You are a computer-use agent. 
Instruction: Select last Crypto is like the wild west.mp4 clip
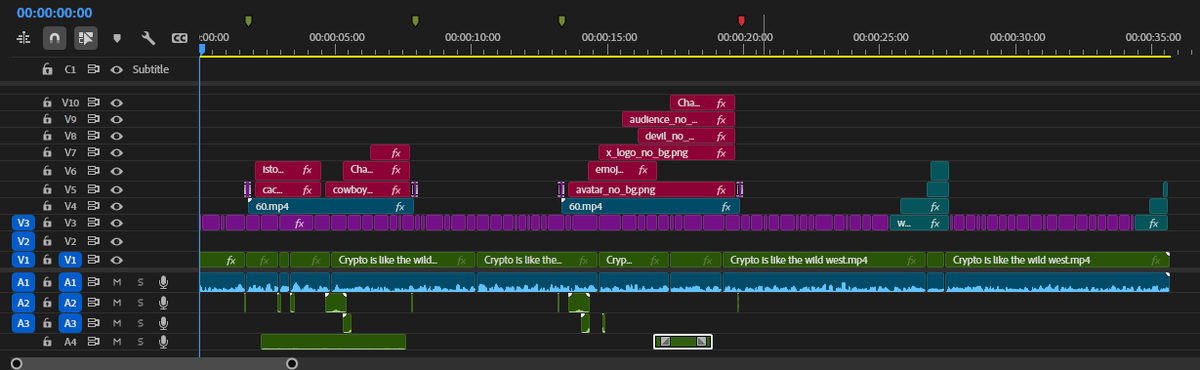[x=1057, y=260]
